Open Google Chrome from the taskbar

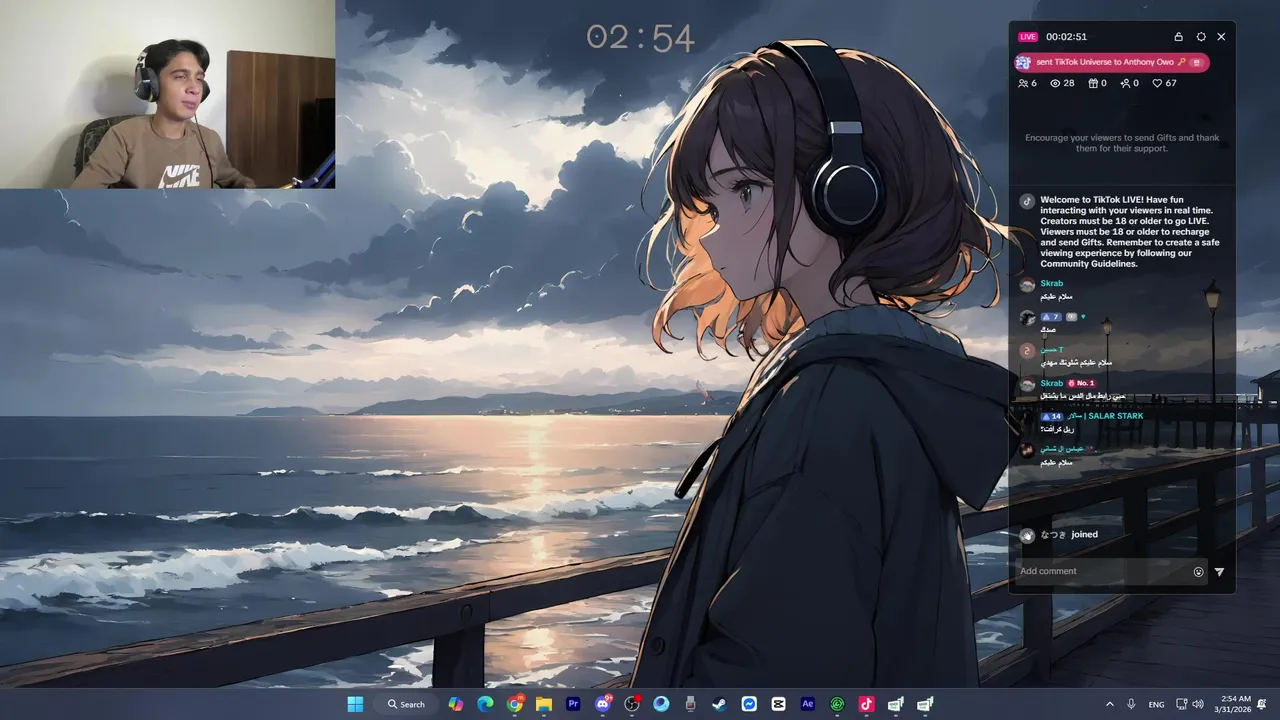tap(515, 704)
